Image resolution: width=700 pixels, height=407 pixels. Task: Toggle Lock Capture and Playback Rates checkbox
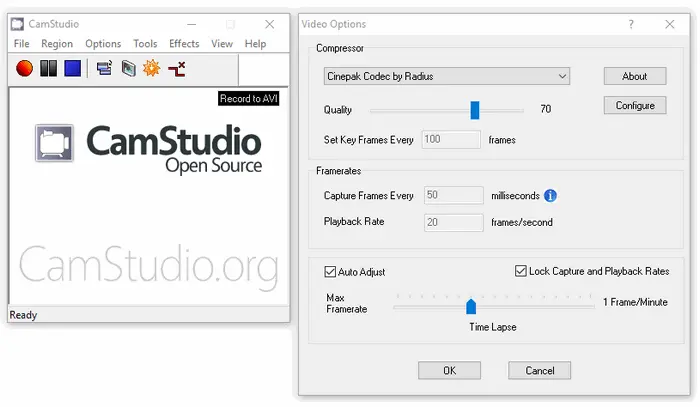pyautogui.click(x=520, y=271)
